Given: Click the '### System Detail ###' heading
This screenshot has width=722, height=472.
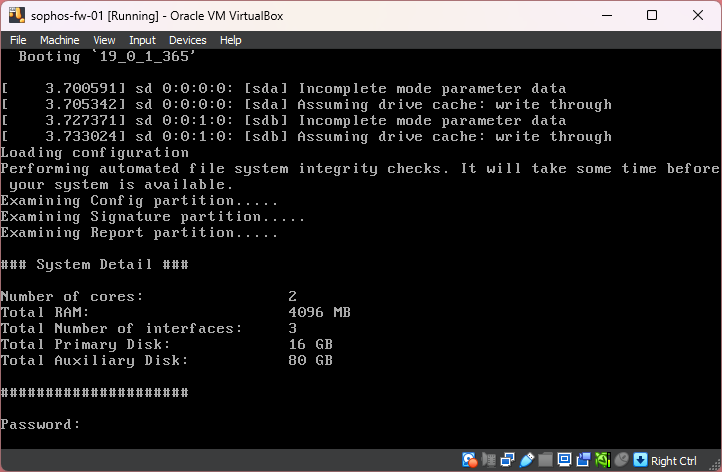Looking at the screenshot, I should pos(94,264).
